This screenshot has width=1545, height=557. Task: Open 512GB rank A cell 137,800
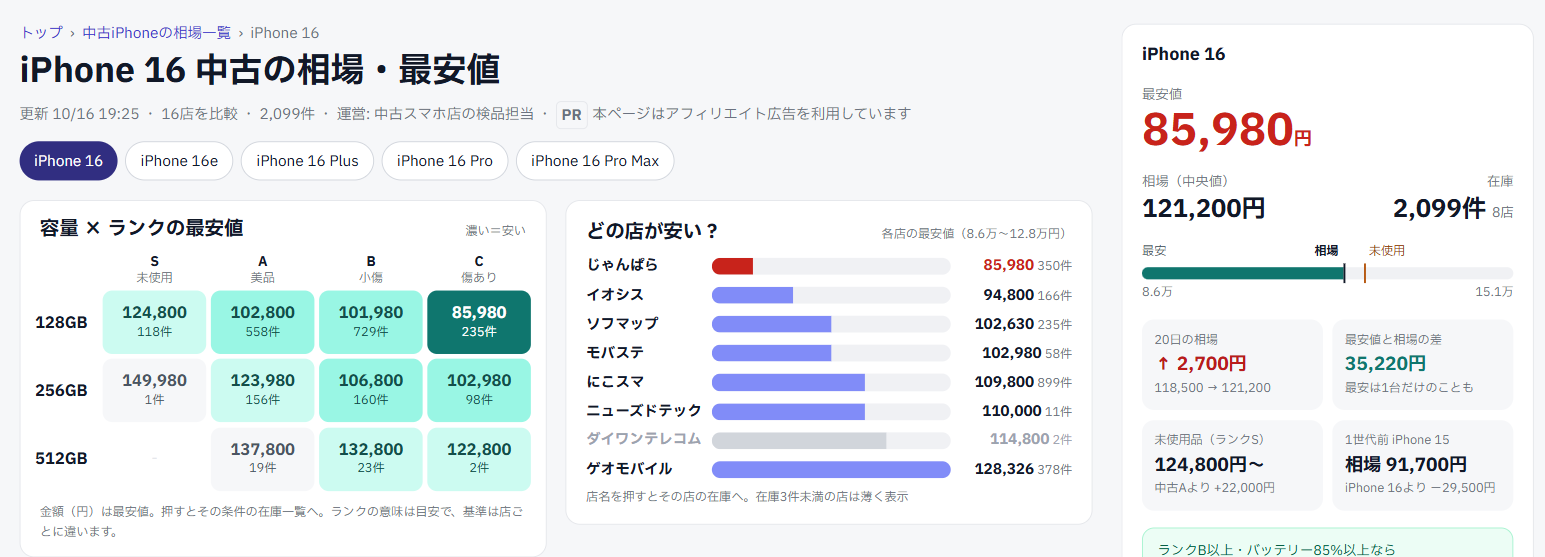pos(262,459)
